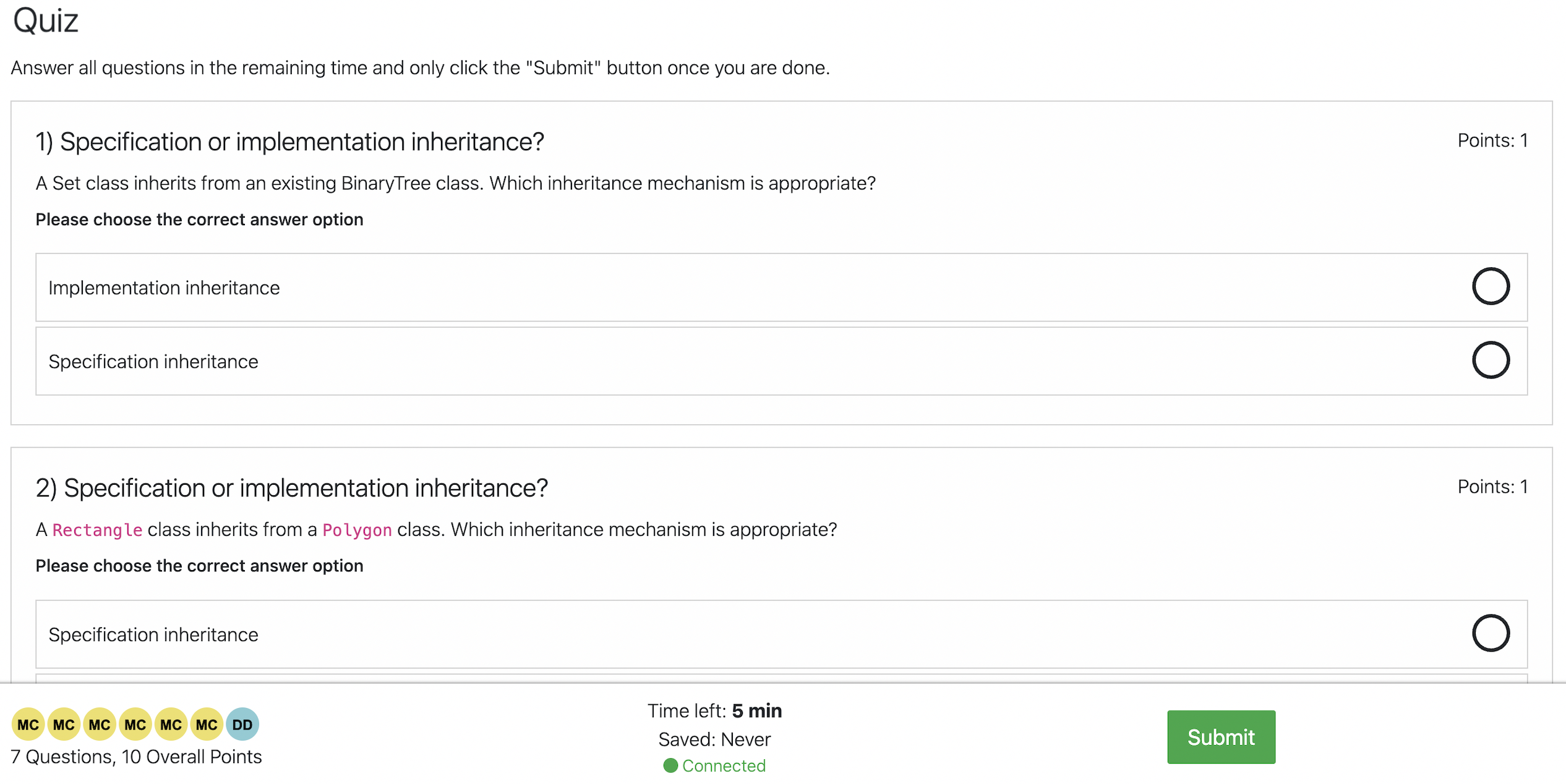Viewport: 1566px width, 784px height.
Task: Select Implementation inheritance radio for question 1
Action: click(x=1491, y=286)
